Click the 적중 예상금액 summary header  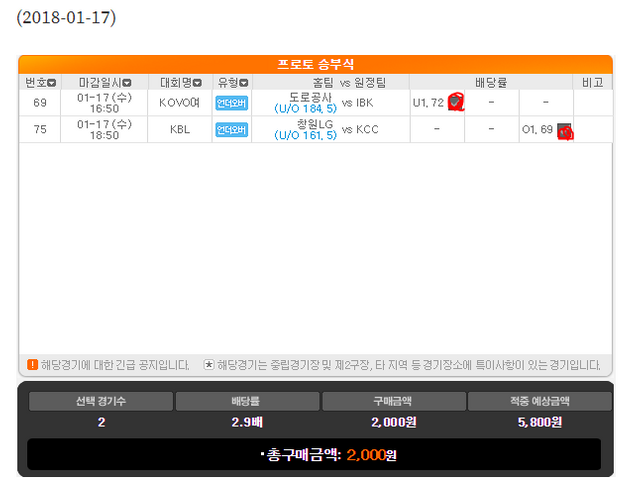tap(540, 401)
